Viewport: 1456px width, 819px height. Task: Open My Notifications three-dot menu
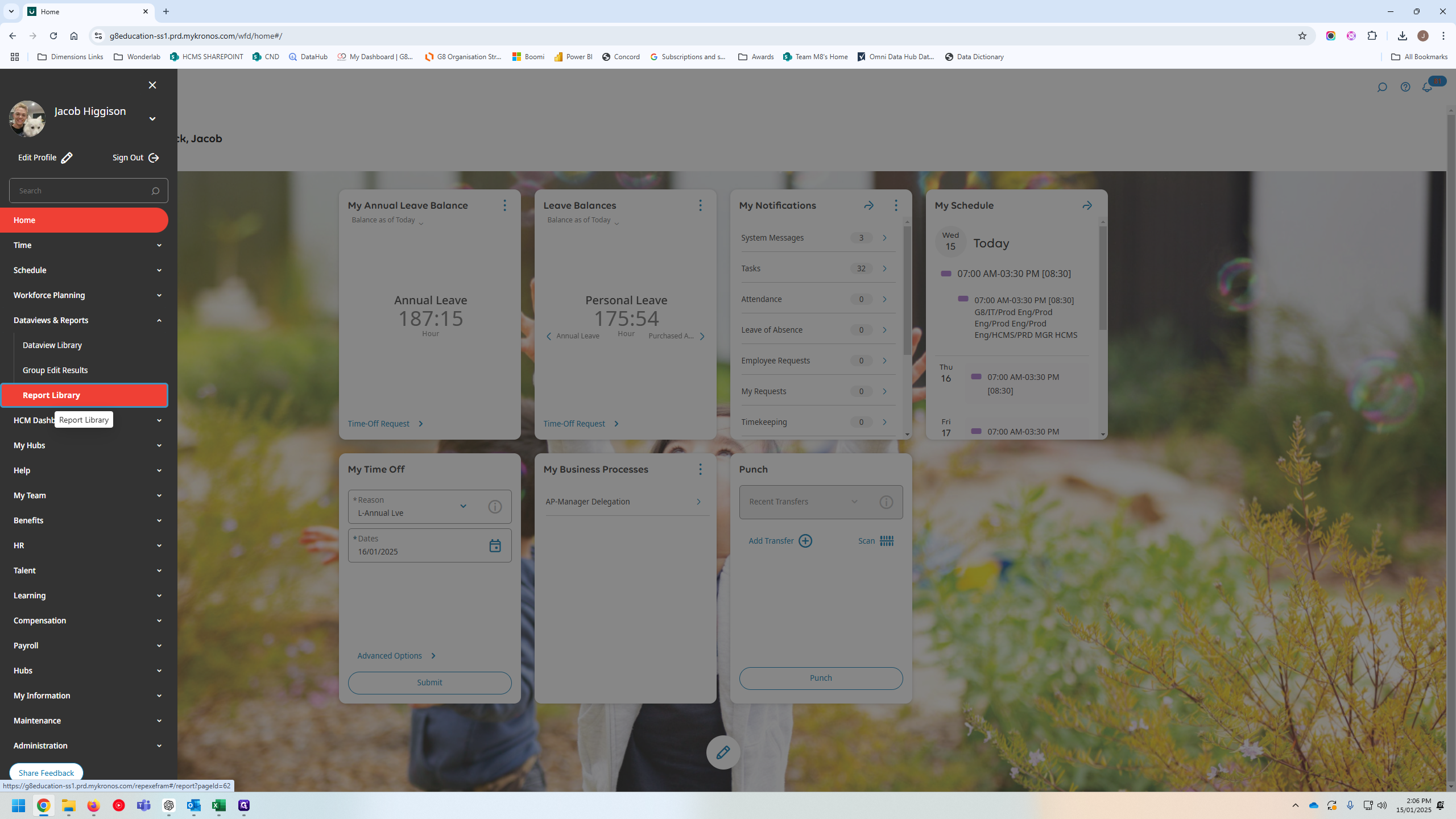pos(896,205)
